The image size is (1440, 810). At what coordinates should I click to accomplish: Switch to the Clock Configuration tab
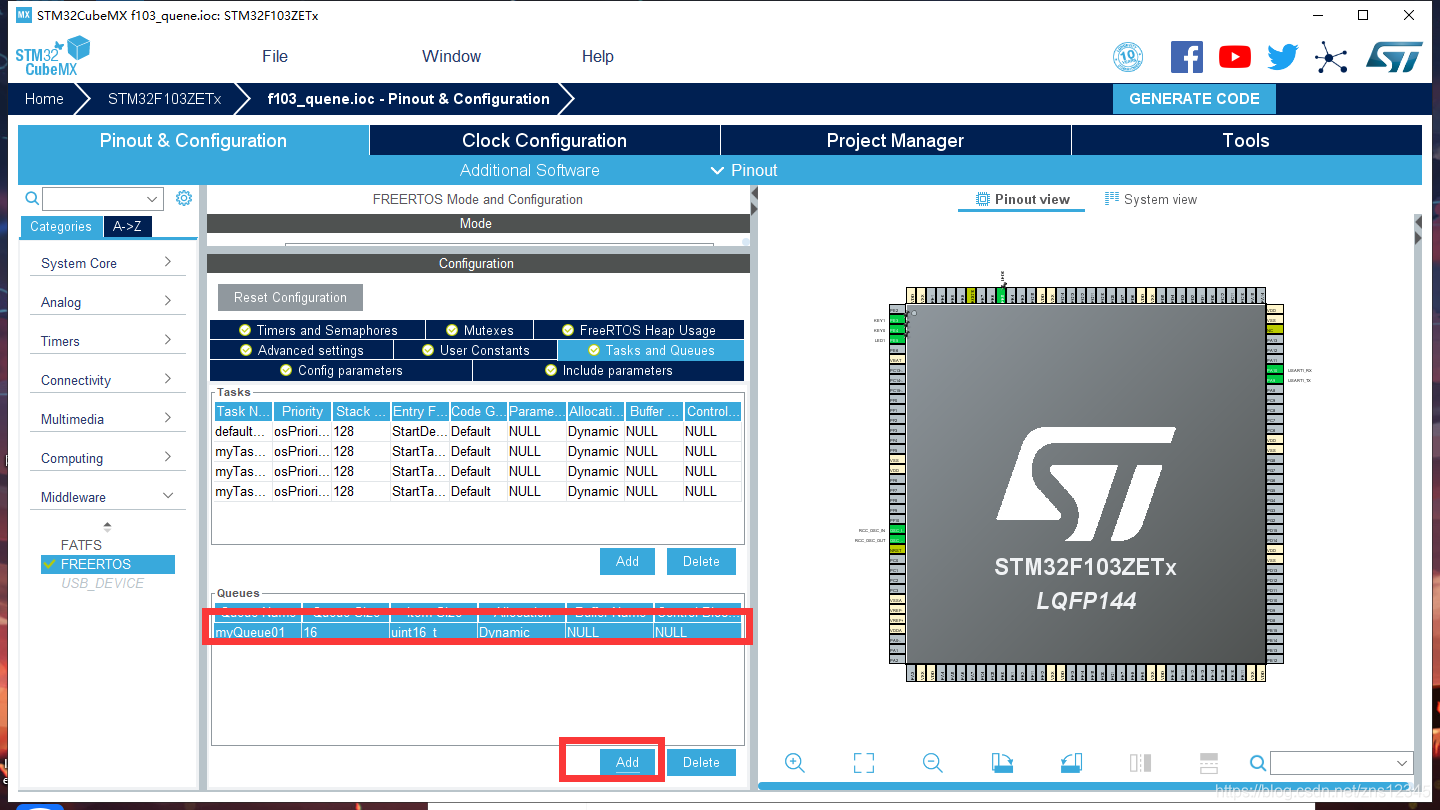click(544, 140)
